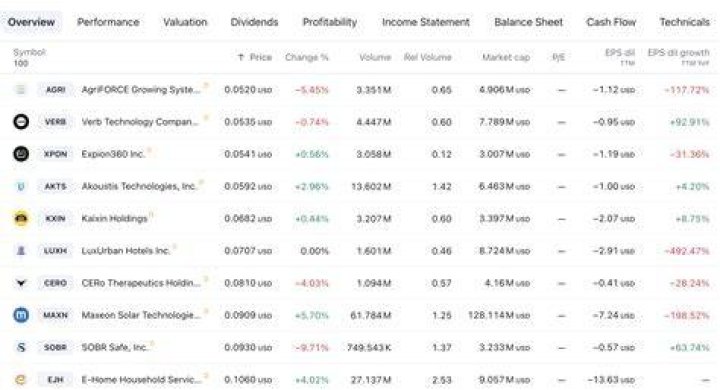This screenshot has width=720, height=390.
Task: Sort by the Price column header
Action: pos(255,57)
